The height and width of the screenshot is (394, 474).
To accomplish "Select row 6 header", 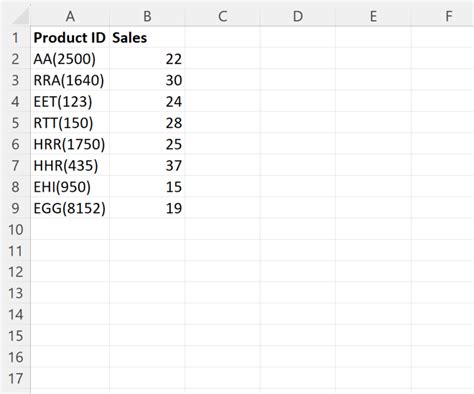I will [15, 144].
